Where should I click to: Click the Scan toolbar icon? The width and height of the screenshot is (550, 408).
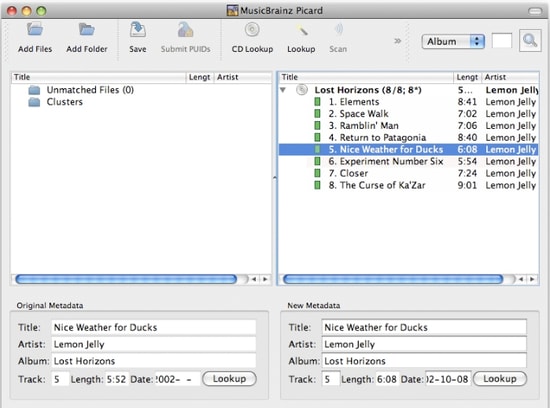pyautogui.click(x=338, y=29)
